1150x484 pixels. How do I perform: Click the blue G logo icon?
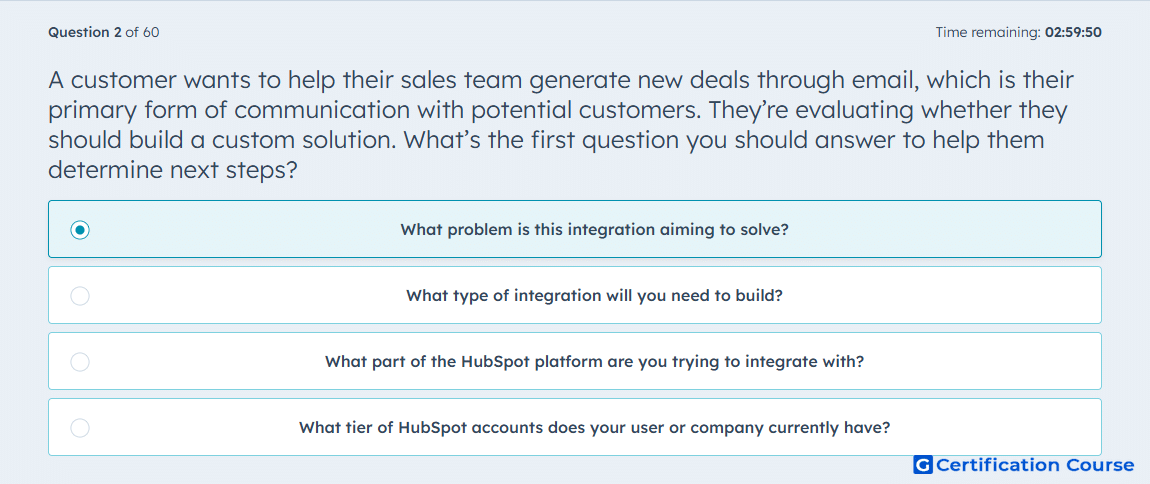click(x=923, y=465)
